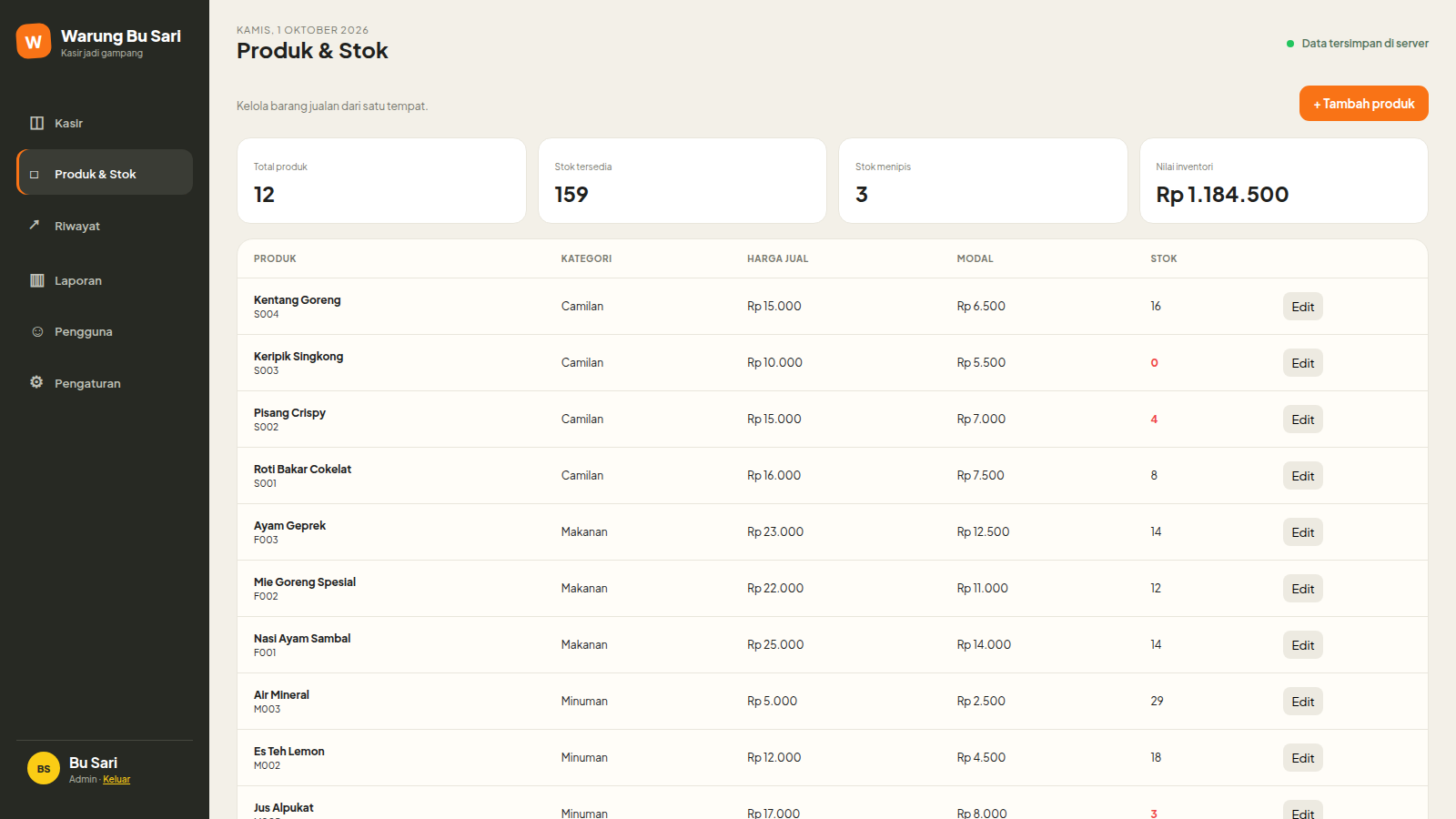Edit the Keripik Singkong row

tap(1303, 363)
